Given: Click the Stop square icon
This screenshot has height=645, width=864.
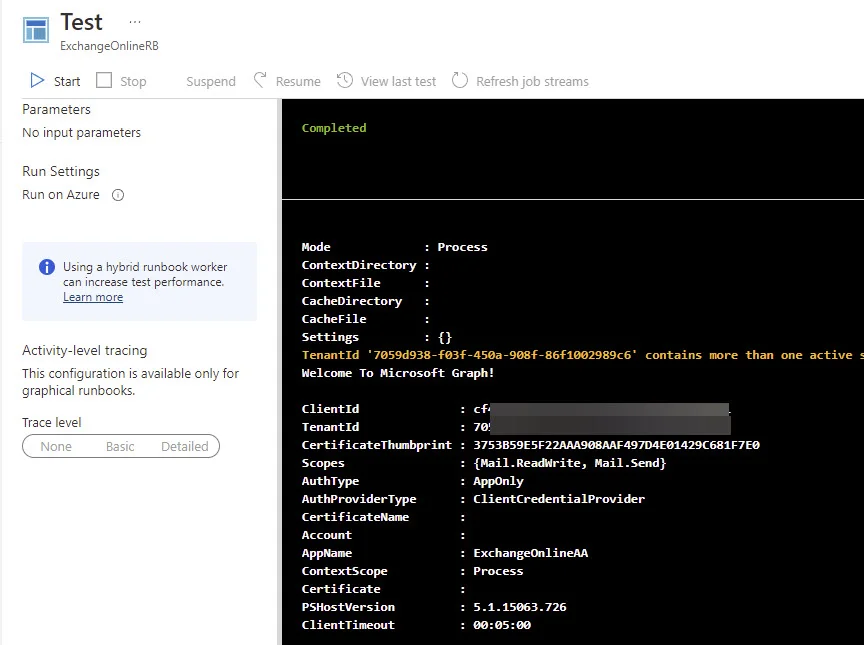Looking at the screenshot, I should pyautogui.click(x=104, y=80).
